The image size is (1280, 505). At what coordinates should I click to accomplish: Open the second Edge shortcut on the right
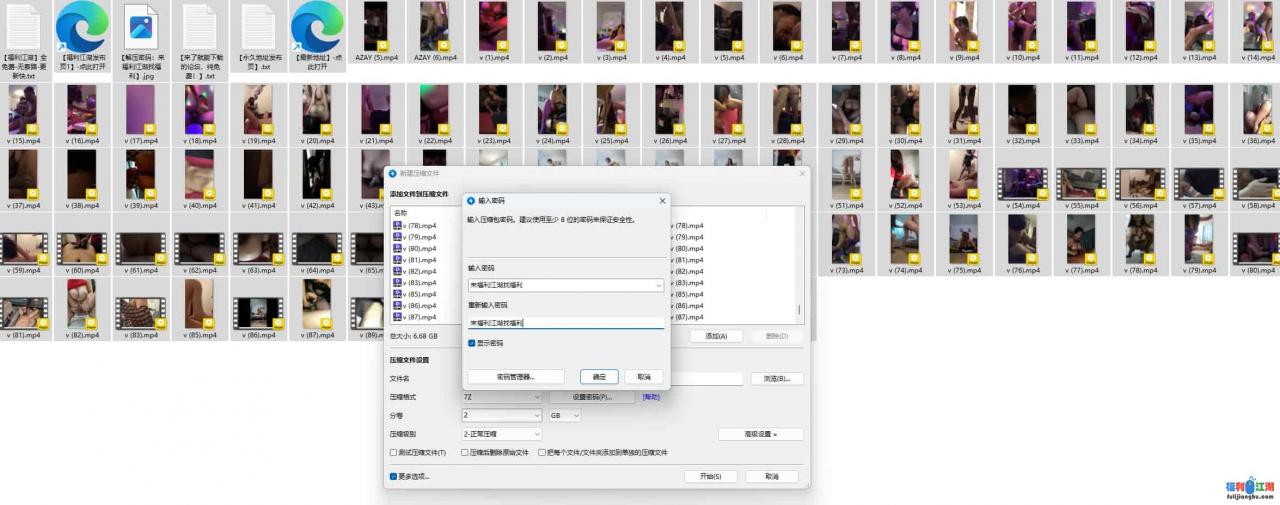click(x=317, y=27)
